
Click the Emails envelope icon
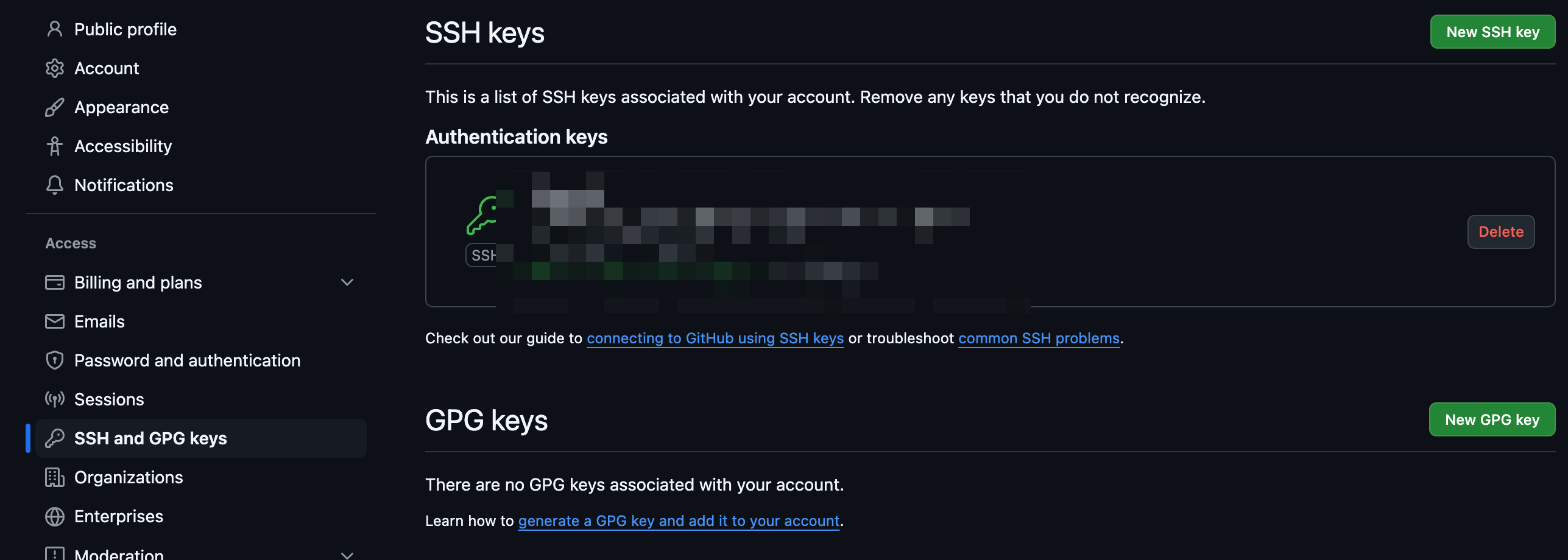(55, 321)
